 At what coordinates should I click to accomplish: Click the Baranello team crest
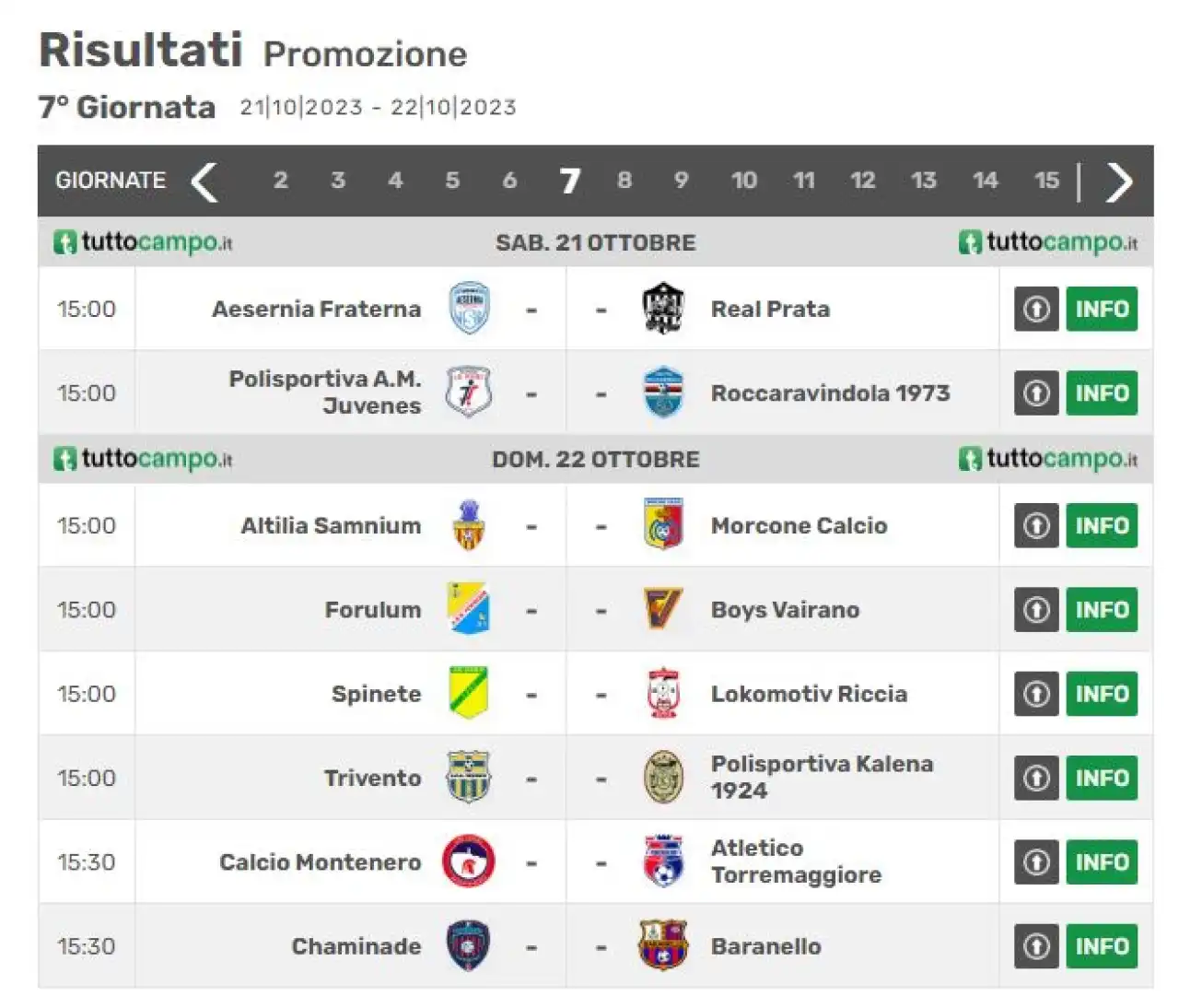[663, 945]
